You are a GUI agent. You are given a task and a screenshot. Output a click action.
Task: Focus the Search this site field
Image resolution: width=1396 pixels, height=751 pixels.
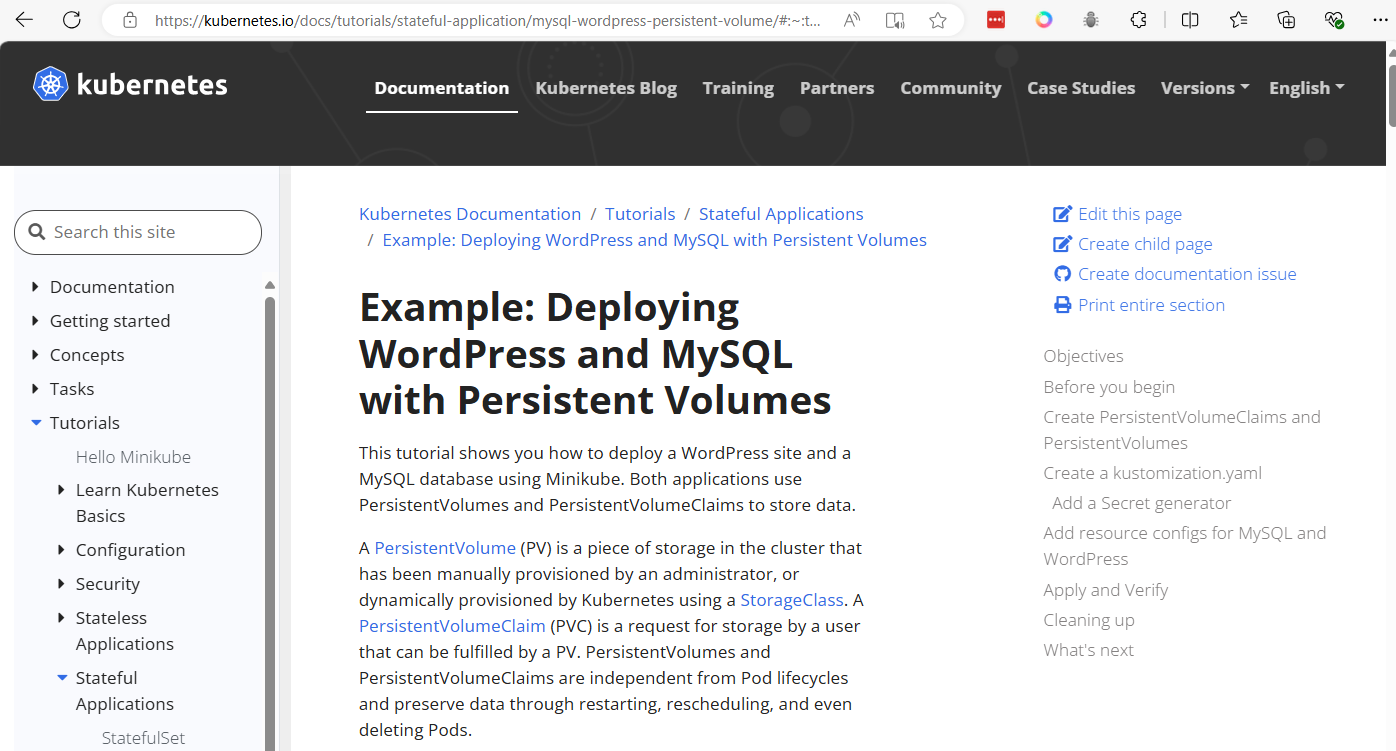138,232
